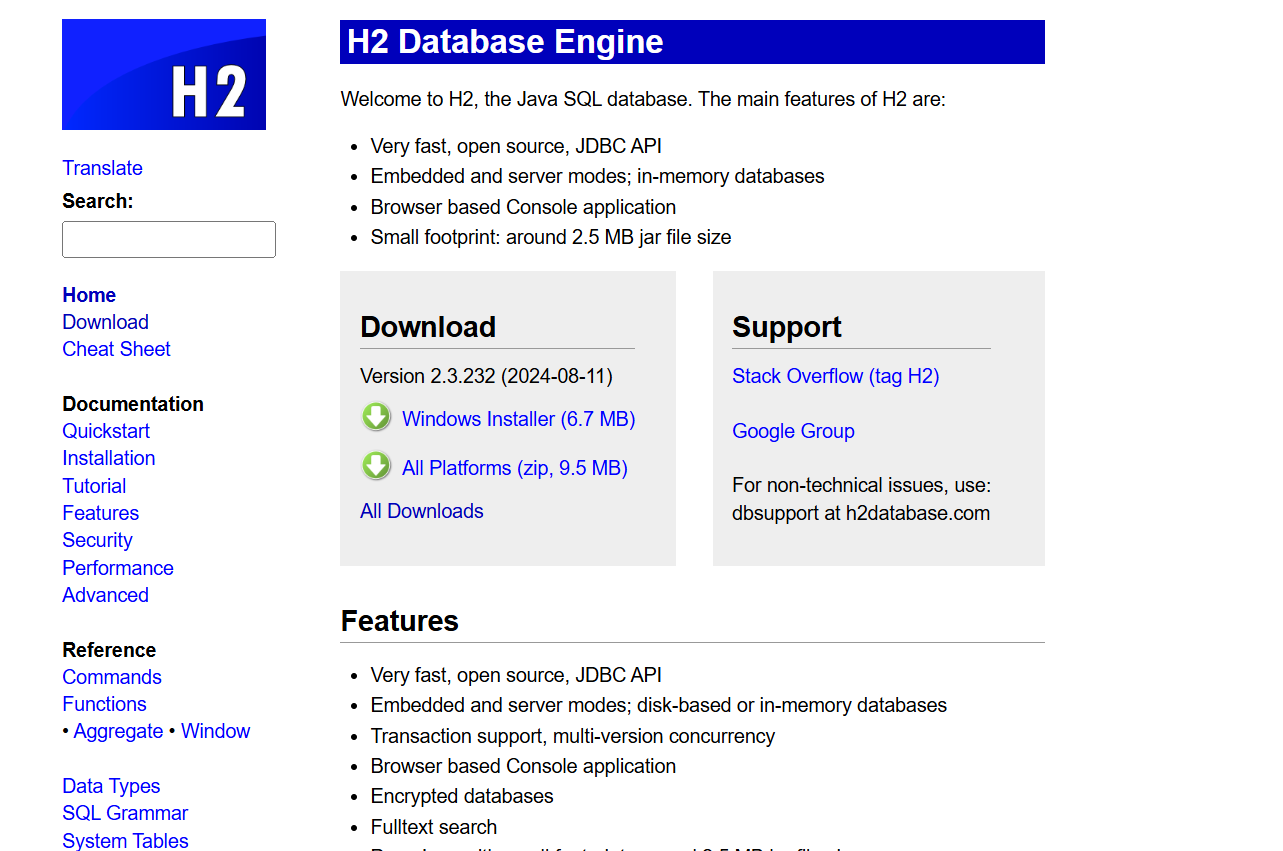Viewport: 1283px width, 851px height.
Task: Click the green download arrow beside Windows Installer
Action: coord(376,417)
